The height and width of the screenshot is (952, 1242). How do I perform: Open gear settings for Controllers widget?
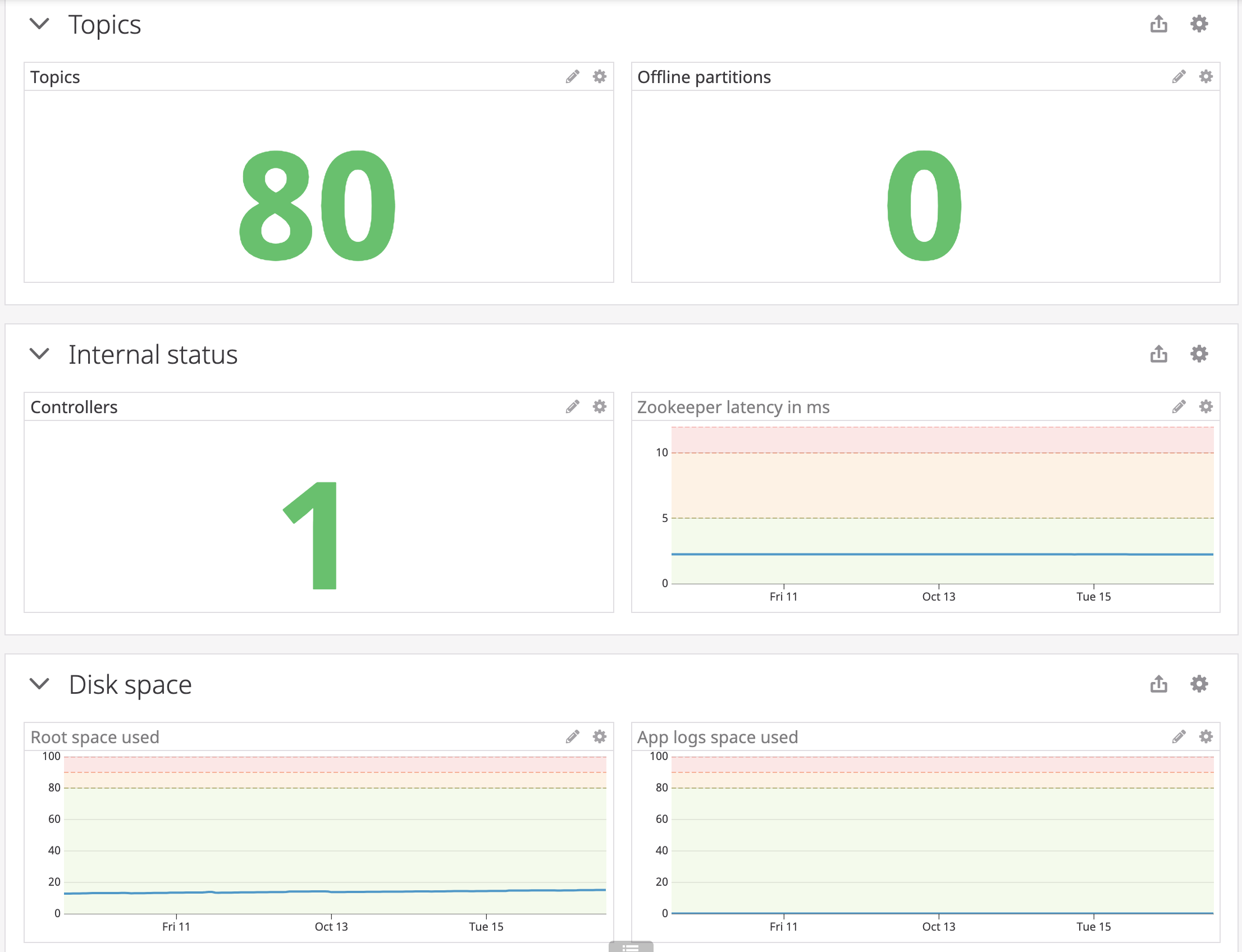(600, 406)
